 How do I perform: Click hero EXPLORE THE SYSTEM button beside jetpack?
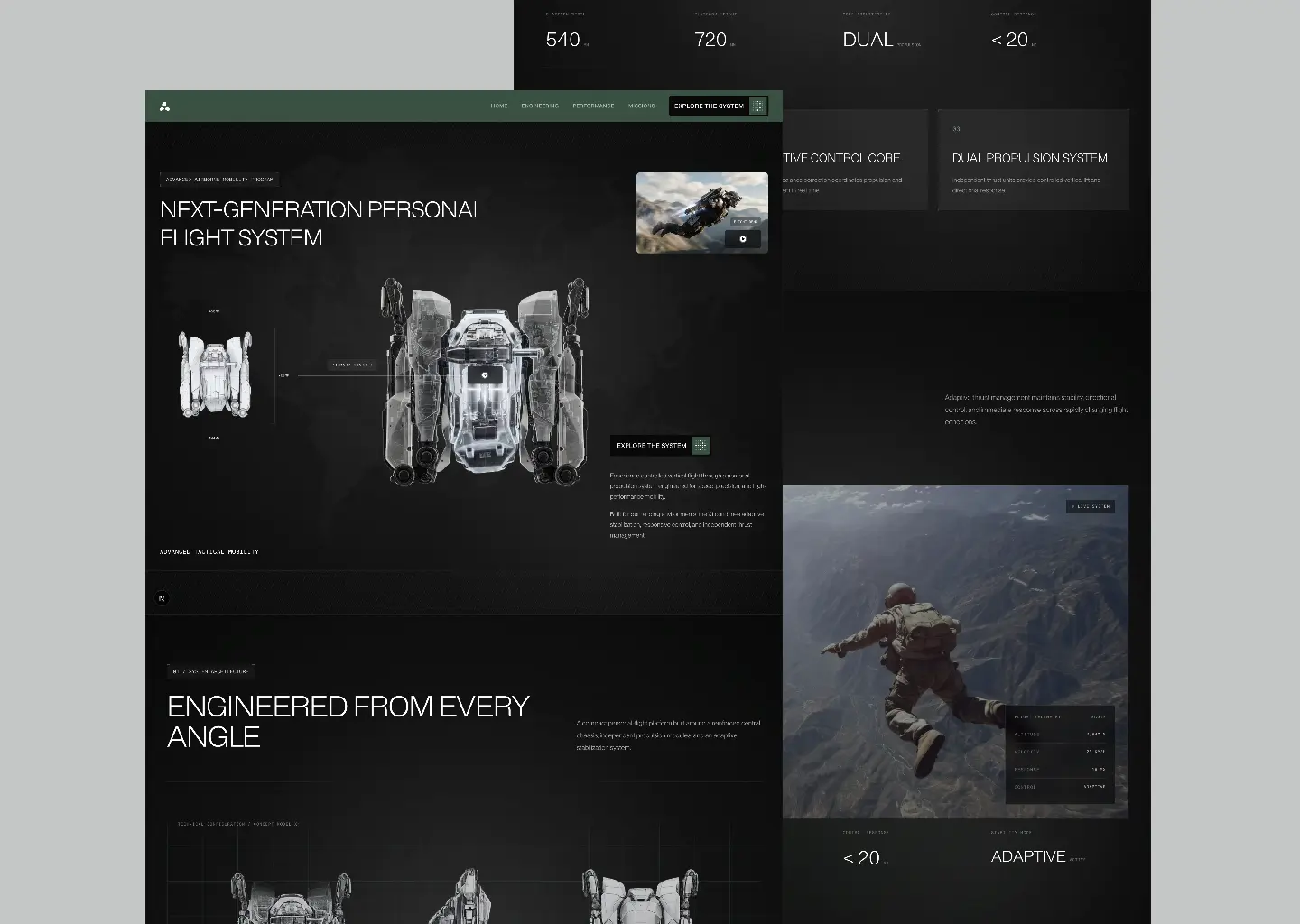[661, 445]
